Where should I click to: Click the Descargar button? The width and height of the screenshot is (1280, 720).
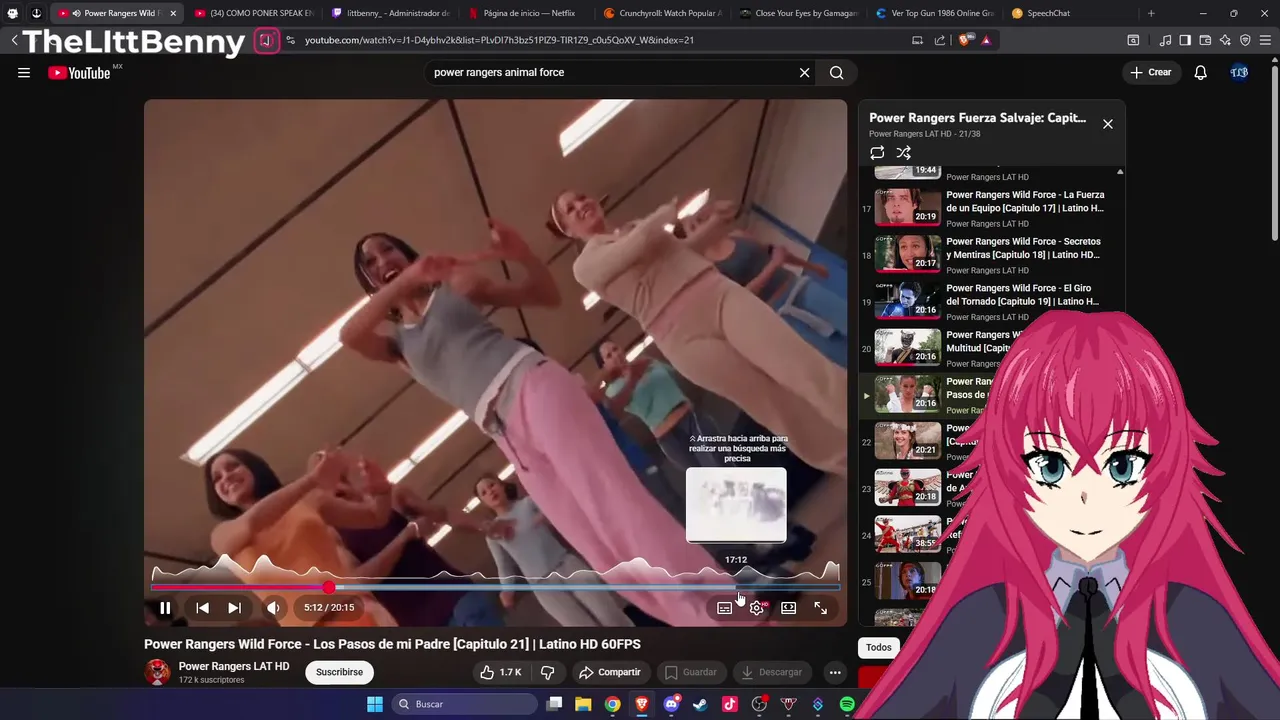(771, 672)
